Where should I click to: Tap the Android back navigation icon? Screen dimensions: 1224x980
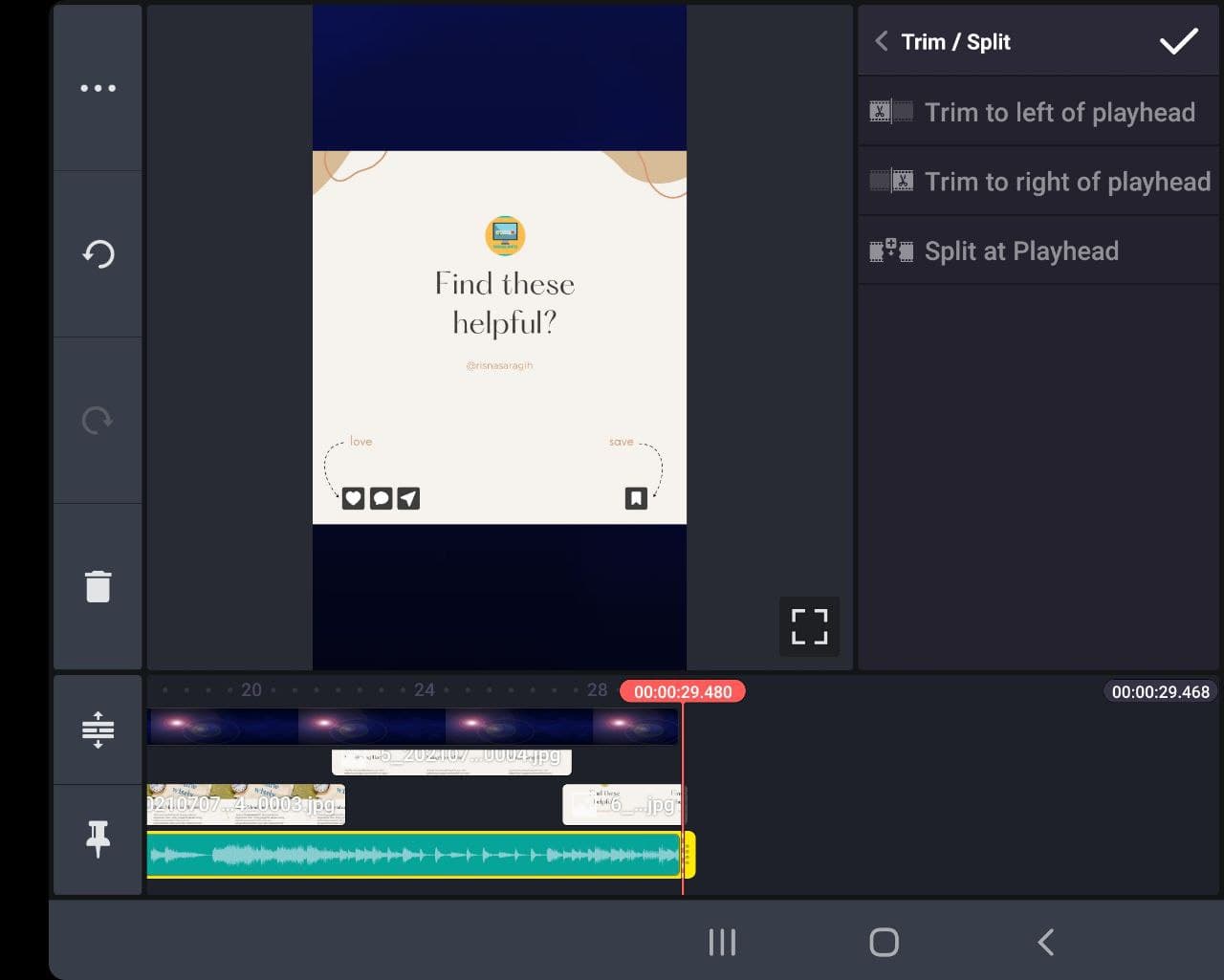click(x=1044, y=941)
